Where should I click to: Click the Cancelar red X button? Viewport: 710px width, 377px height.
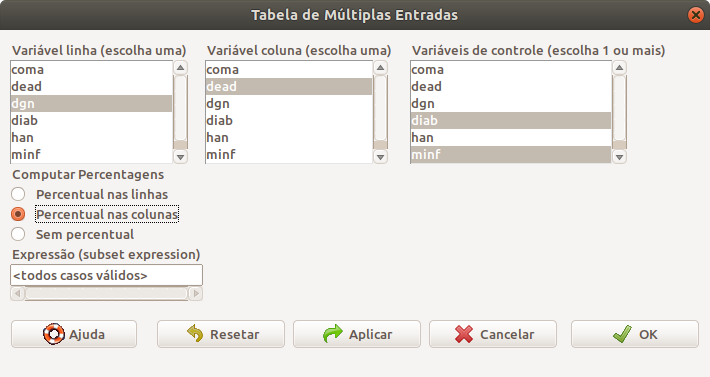tap(493, 334)
